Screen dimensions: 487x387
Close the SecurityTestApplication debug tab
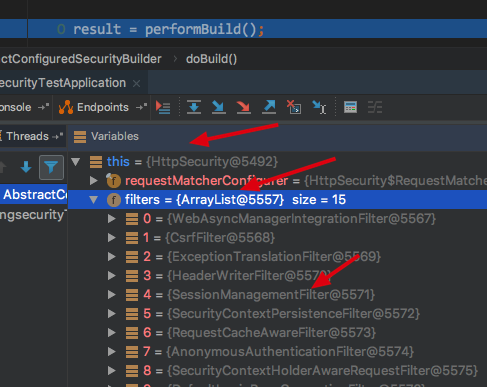(x=136, y=83)
